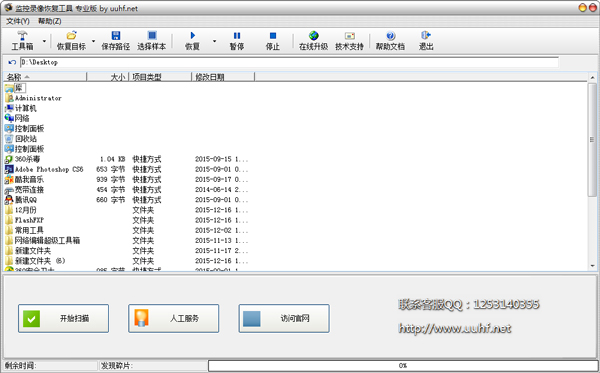The width and height of the screenshot is (600, 373).
Task: Open the 工具箱 toolbox tool
Action: coord(22,41)
